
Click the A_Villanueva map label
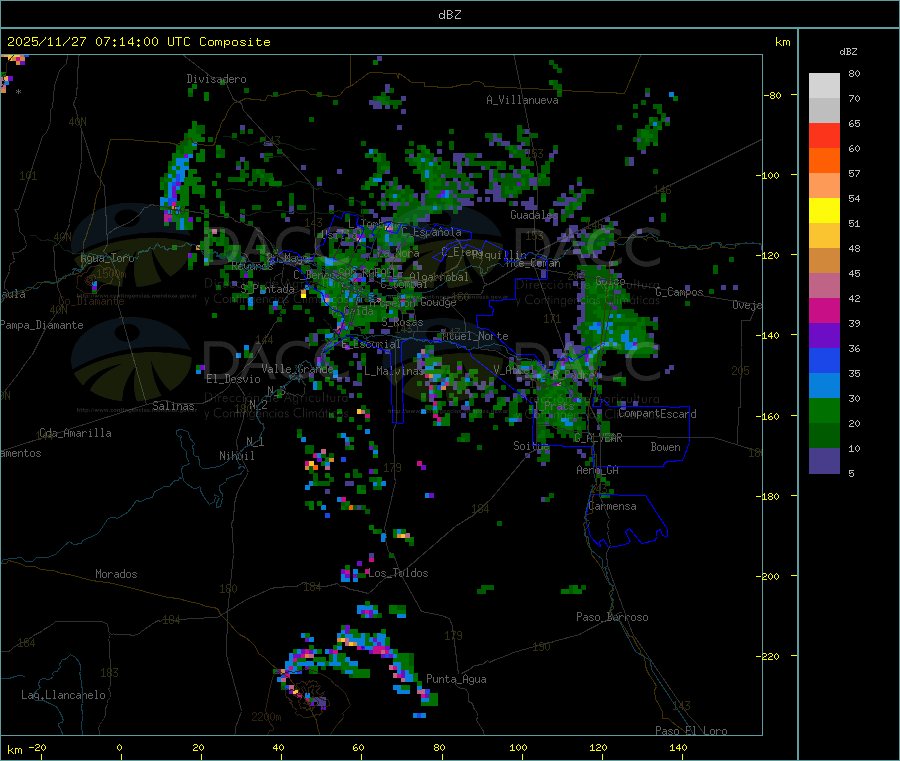(522, 100)
